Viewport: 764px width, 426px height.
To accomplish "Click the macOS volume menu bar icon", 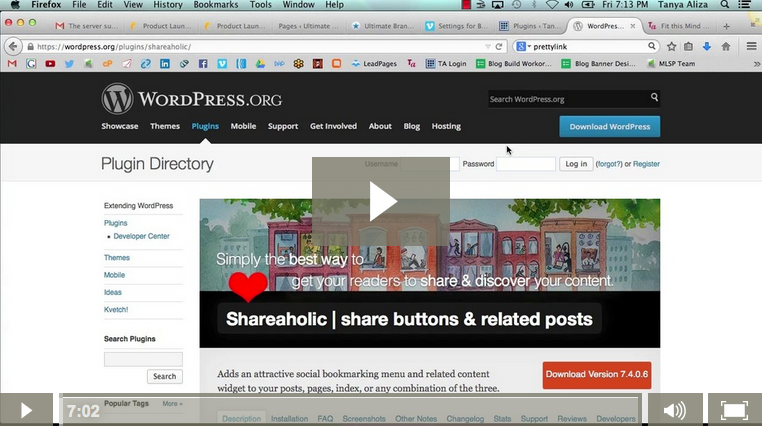I will point(569,4).
